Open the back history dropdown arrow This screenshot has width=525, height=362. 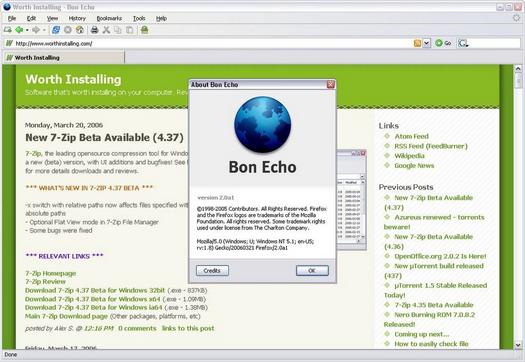point(27,30)
